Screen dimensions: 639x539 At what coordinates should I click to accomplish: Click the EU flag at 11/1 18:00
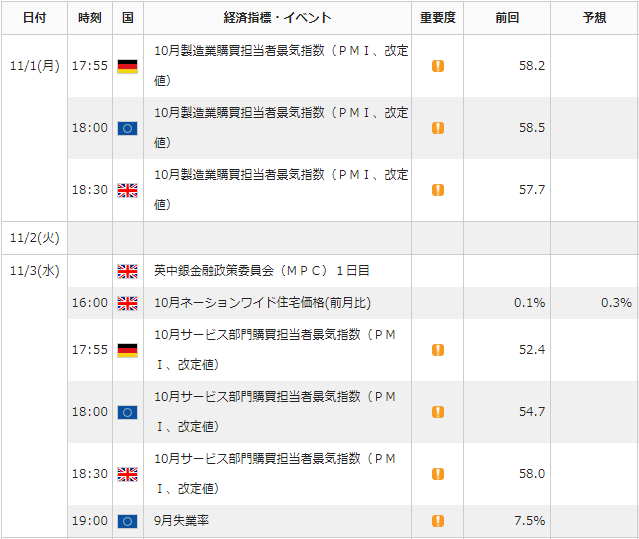tap(128, 128)
